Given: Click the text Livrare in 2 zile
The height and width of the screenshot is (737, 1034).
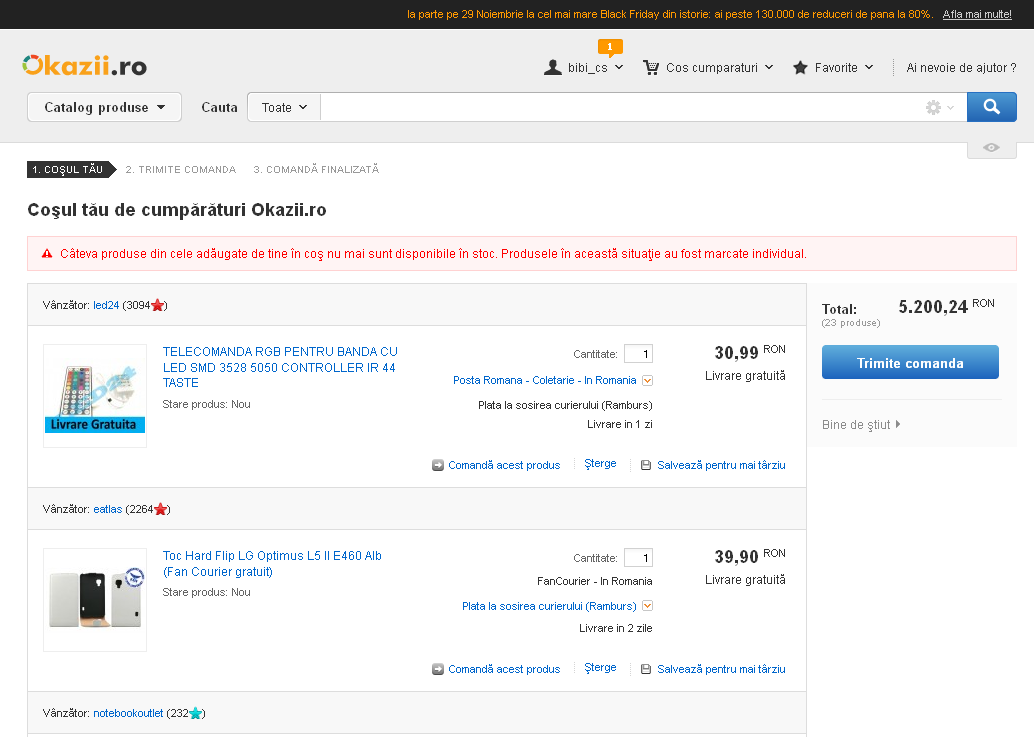Looking at the screenshot, I should [615, 628].
